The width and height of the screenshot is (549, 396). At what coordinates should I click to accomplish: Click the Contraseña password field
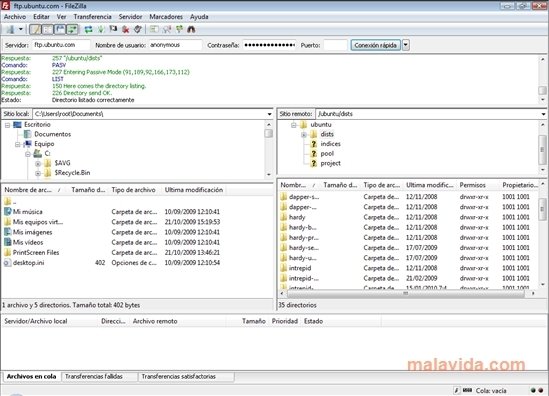pos(269,45)
